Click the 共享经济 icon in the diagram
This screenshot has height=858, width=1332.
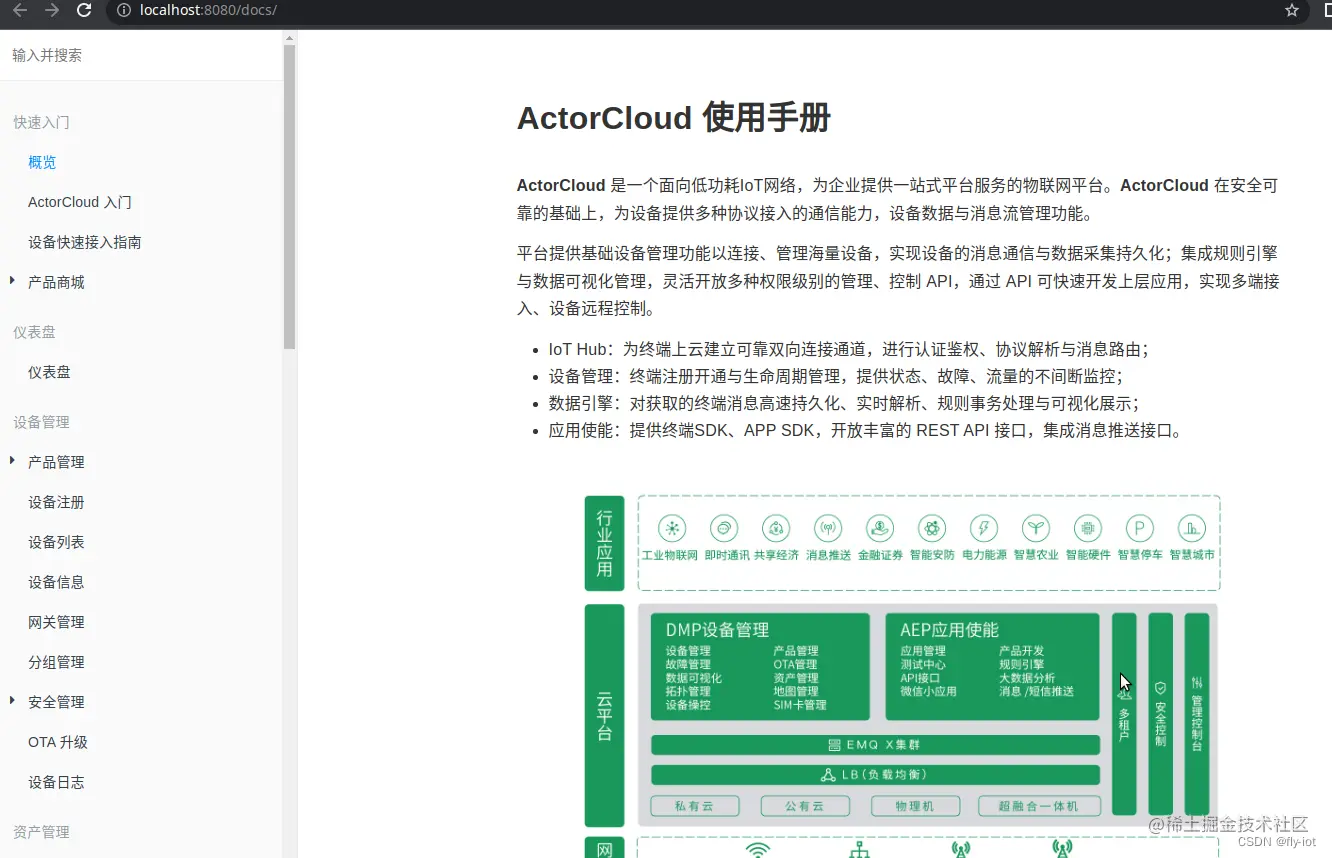point(775,528)
